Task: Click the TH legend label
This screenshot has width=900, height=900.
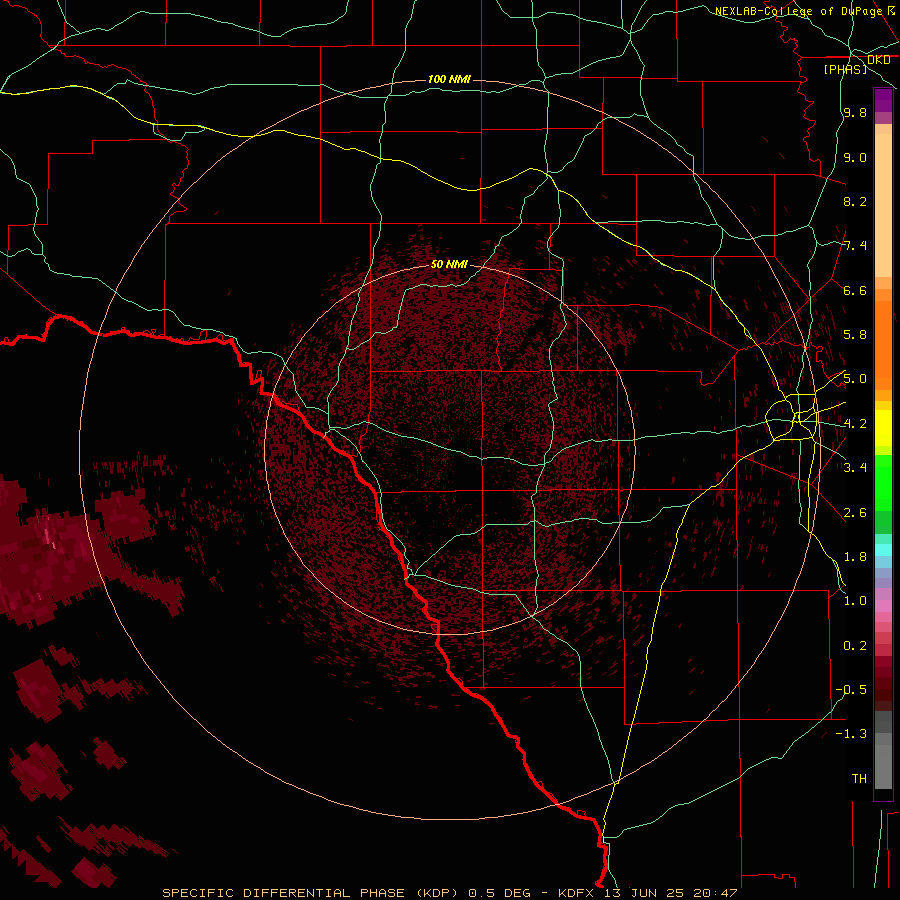Action: click(x=859, y=779)
